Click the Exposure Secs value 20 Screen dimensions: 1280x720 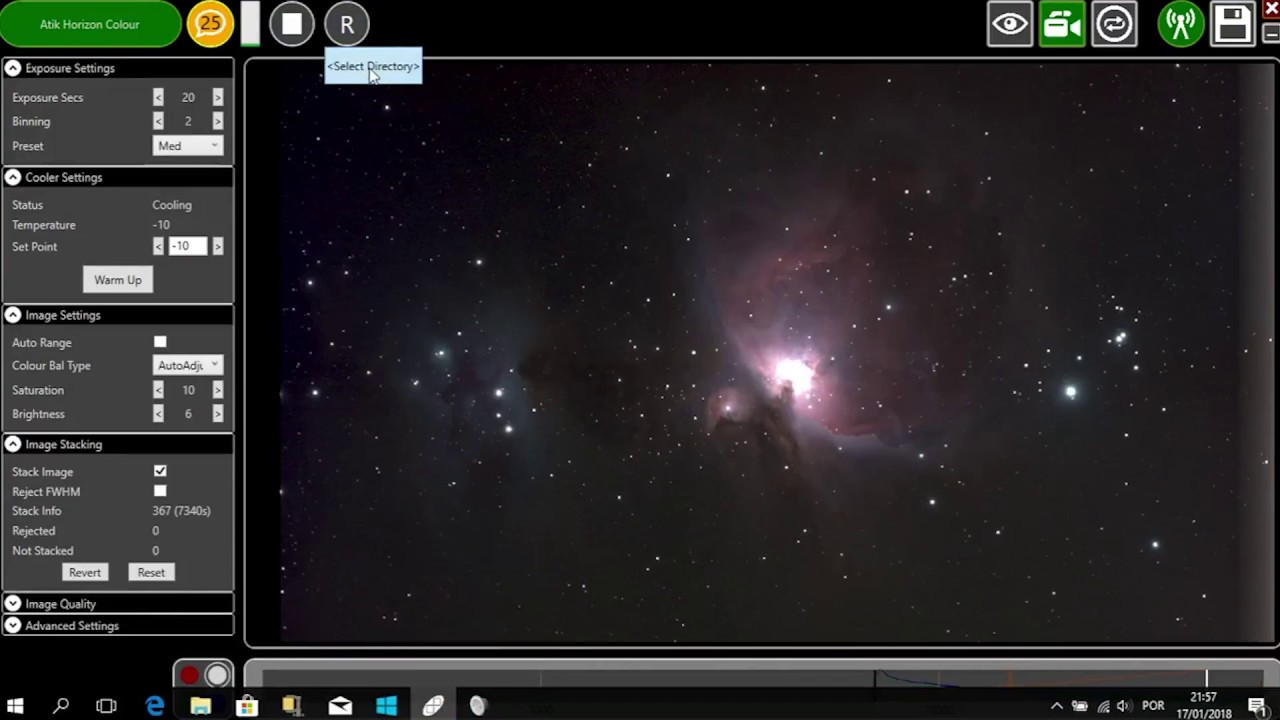click(x=188, y=97)
